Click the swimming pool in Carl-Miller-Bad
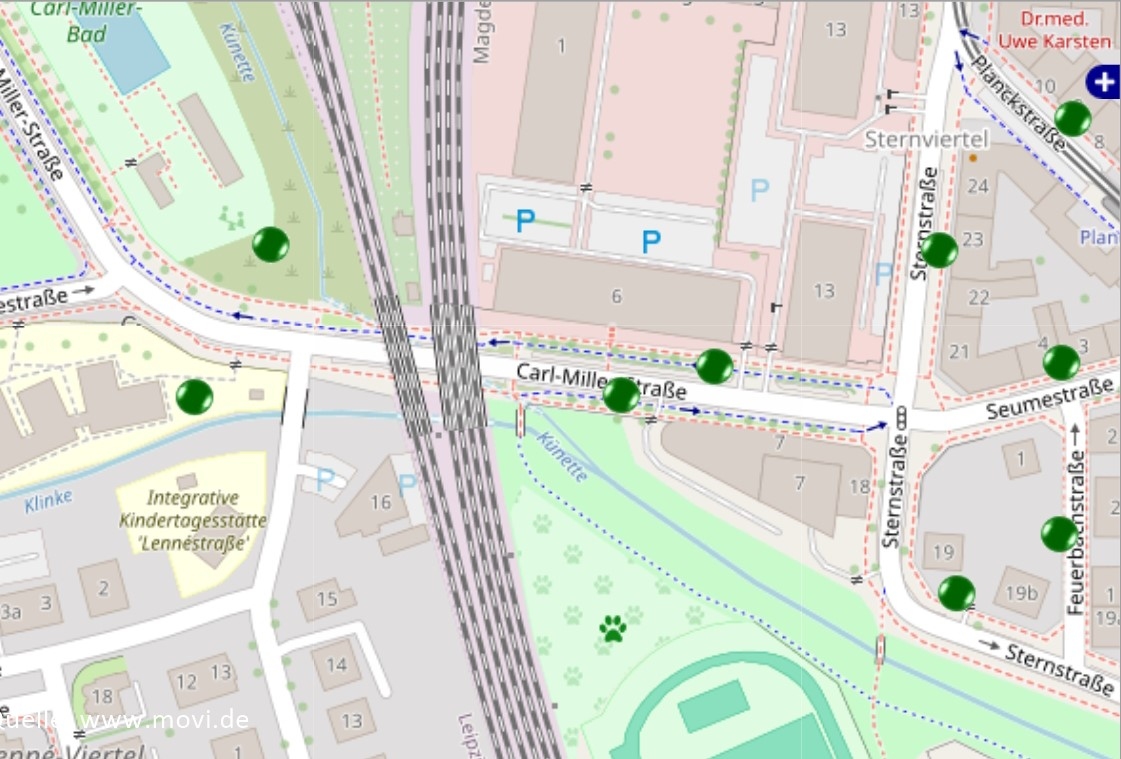Screen dimensions: 1121x759 pos(129,48)
